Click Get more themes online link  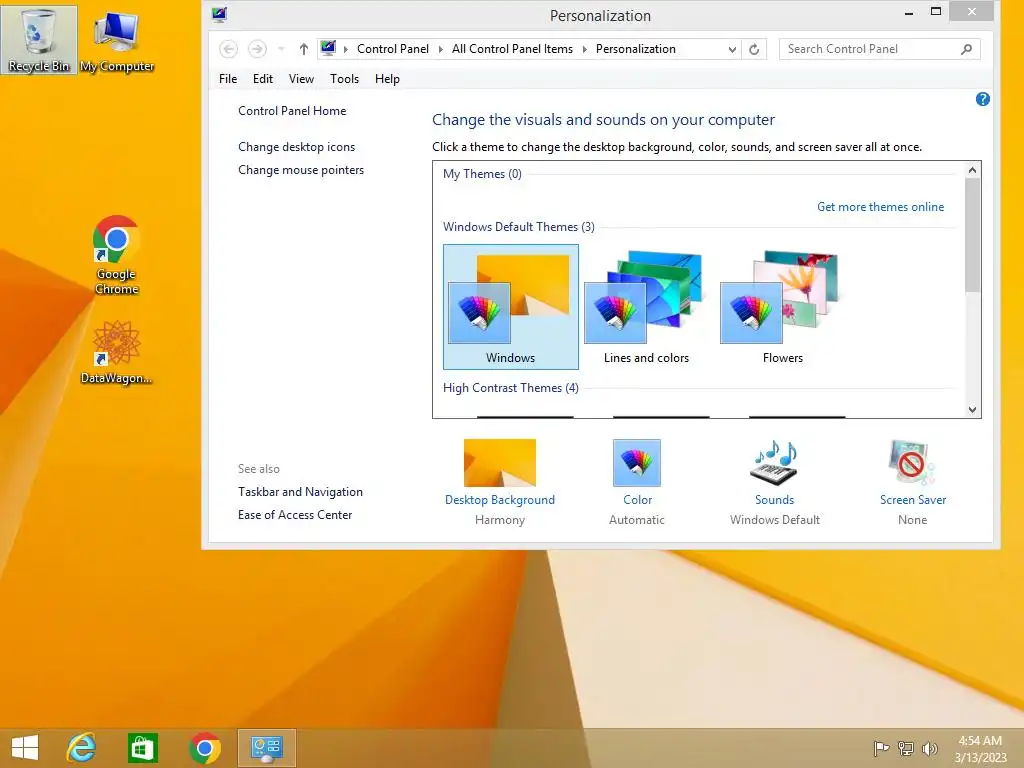click(x=880, y=207)
